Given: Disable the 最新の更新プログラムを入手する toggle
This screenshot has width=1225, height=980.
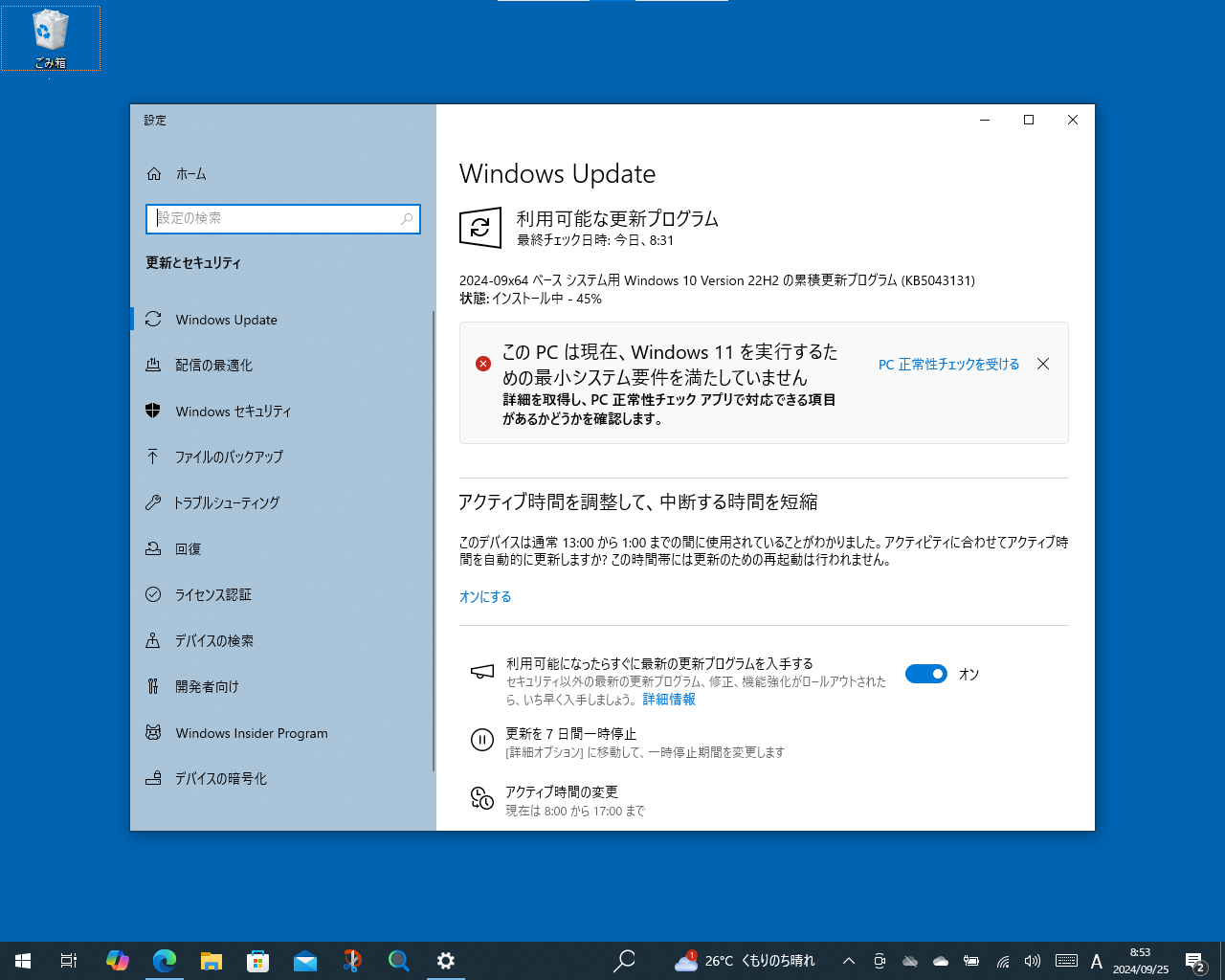Looking at the screenshot, I should coord(925,674).
